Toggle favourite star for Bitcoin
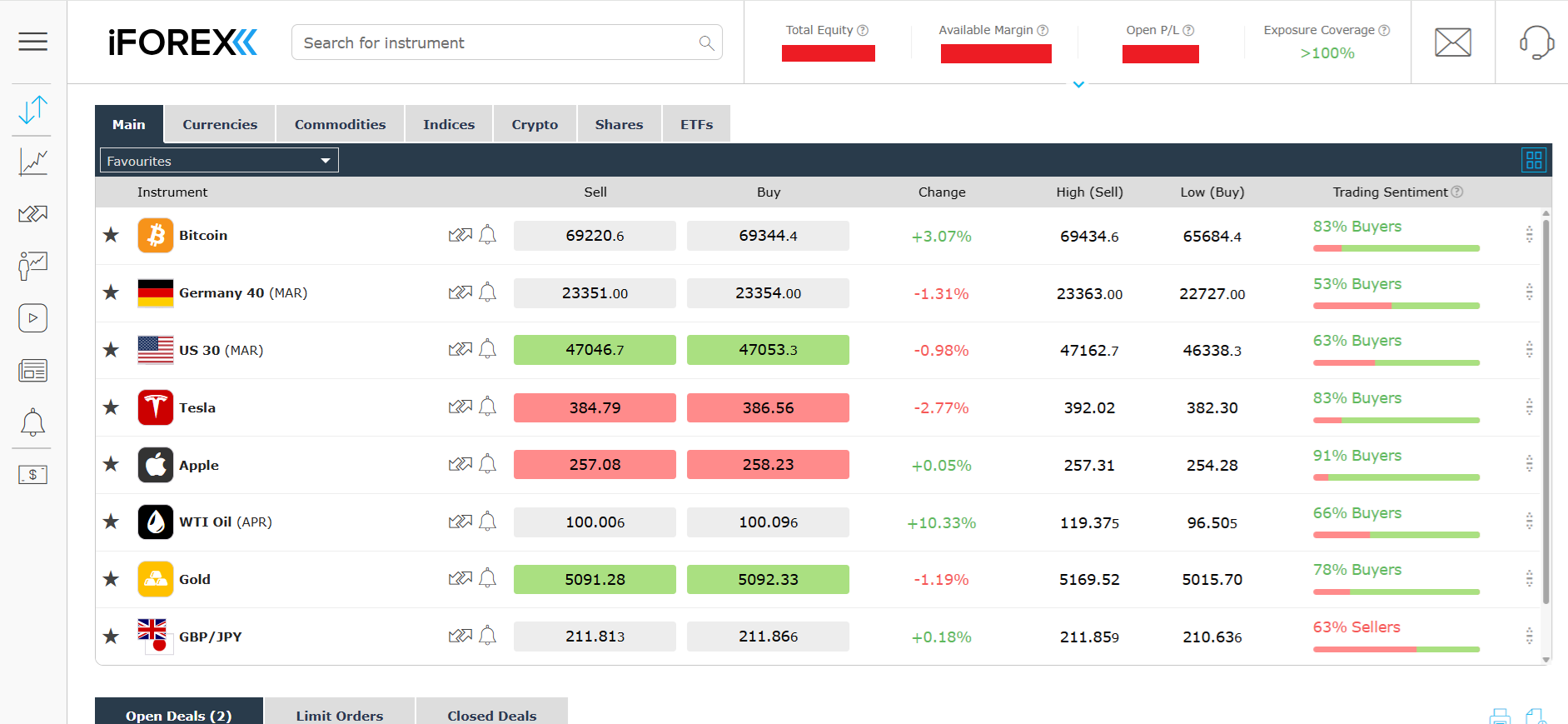 coord(111,235)
